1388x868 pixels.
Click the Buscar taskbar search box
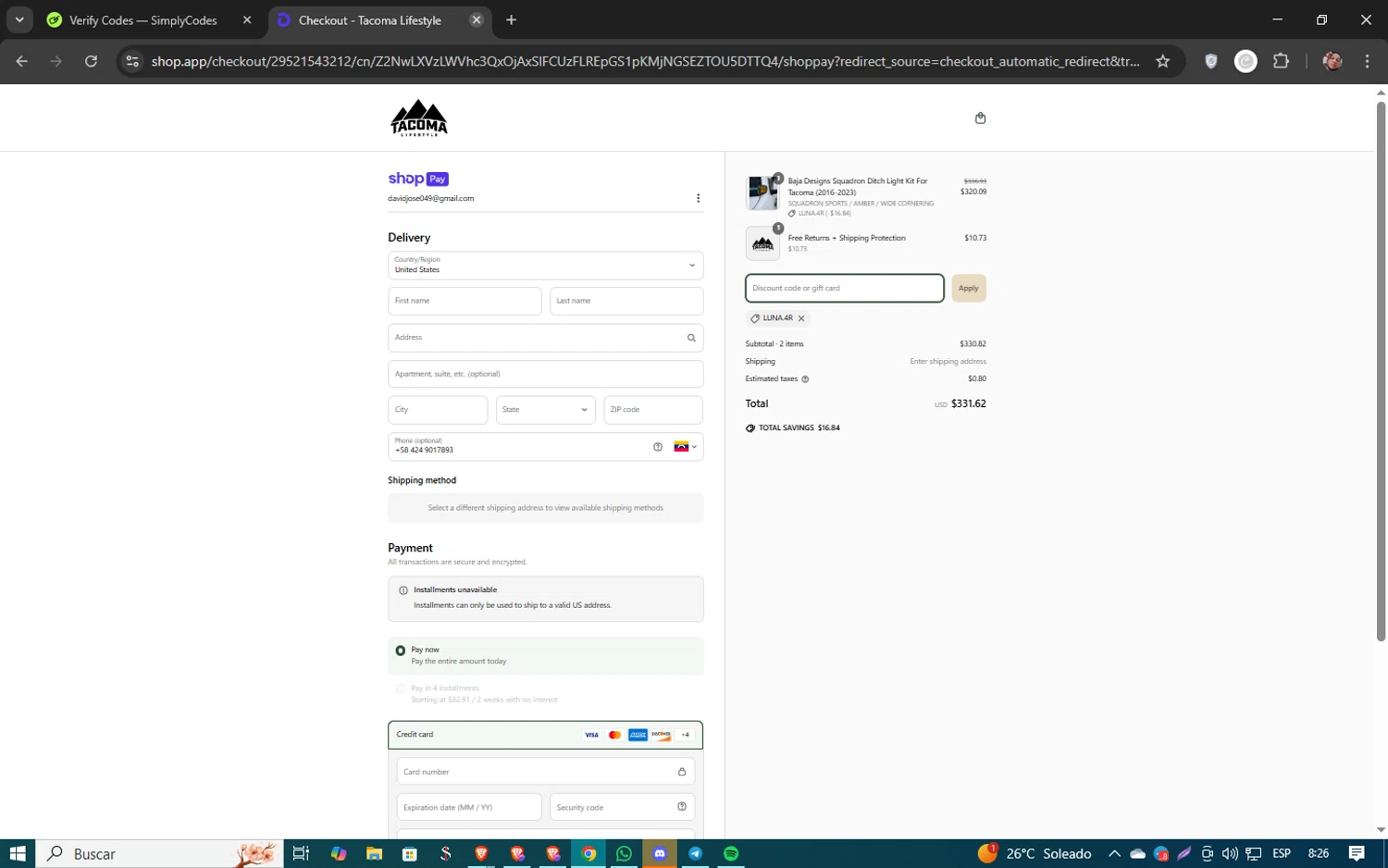[159, 853]
